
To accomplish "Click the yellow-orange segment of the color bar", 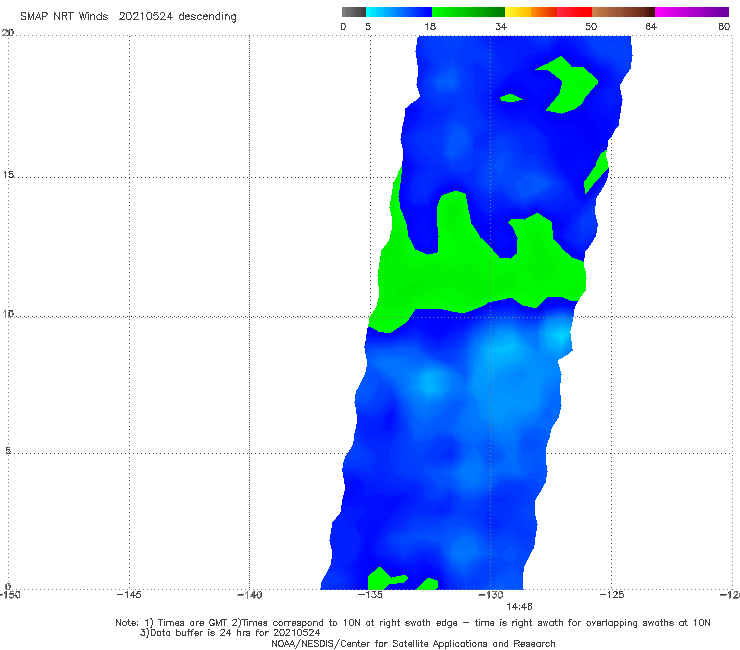I will (531, 12).
